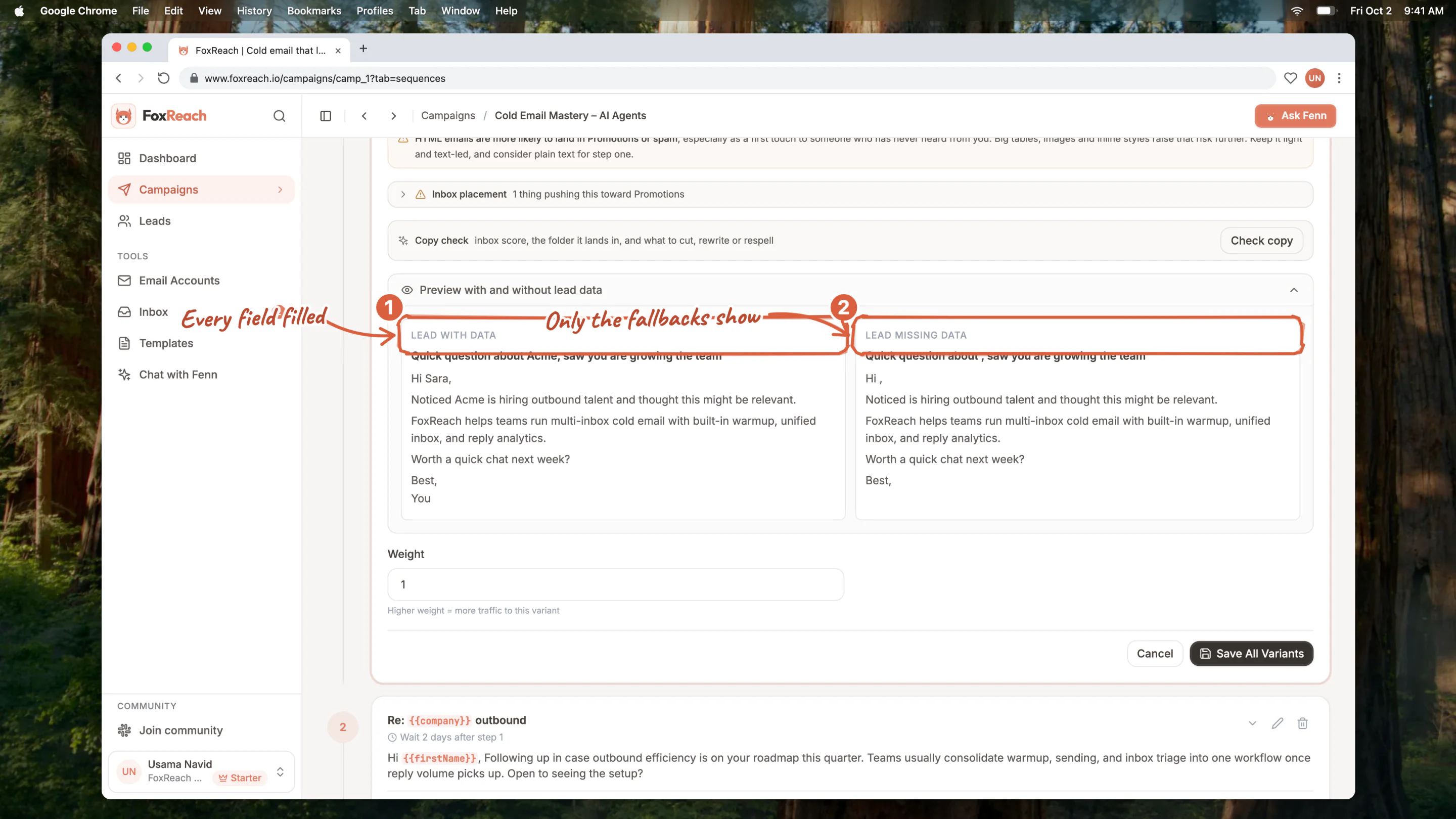The width and height of the screenshot is (1456, 819).
Task: Select Campaigns in the sidebar
Action: (201, 190)
